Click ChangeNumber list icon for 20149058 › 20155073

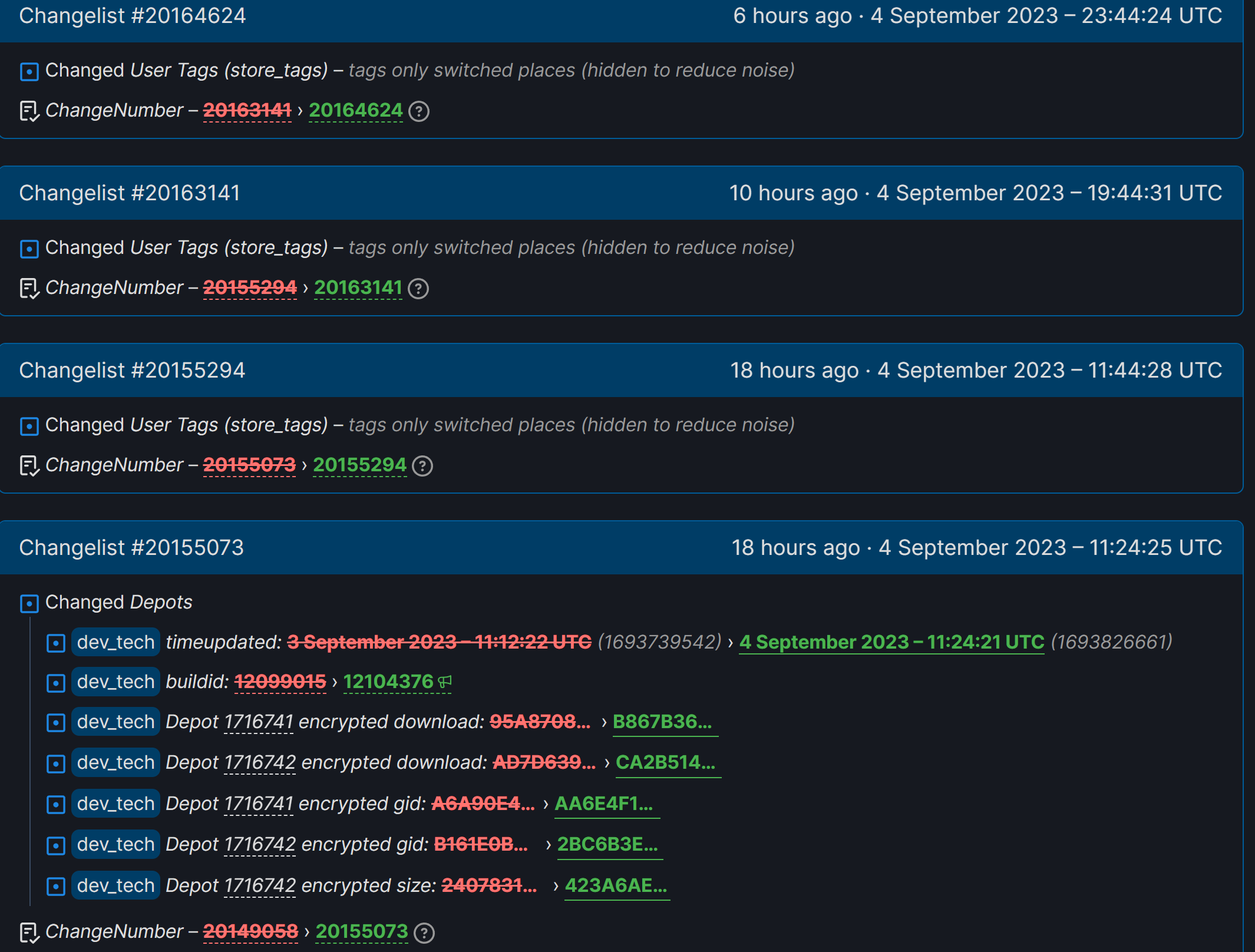point(29,932)
